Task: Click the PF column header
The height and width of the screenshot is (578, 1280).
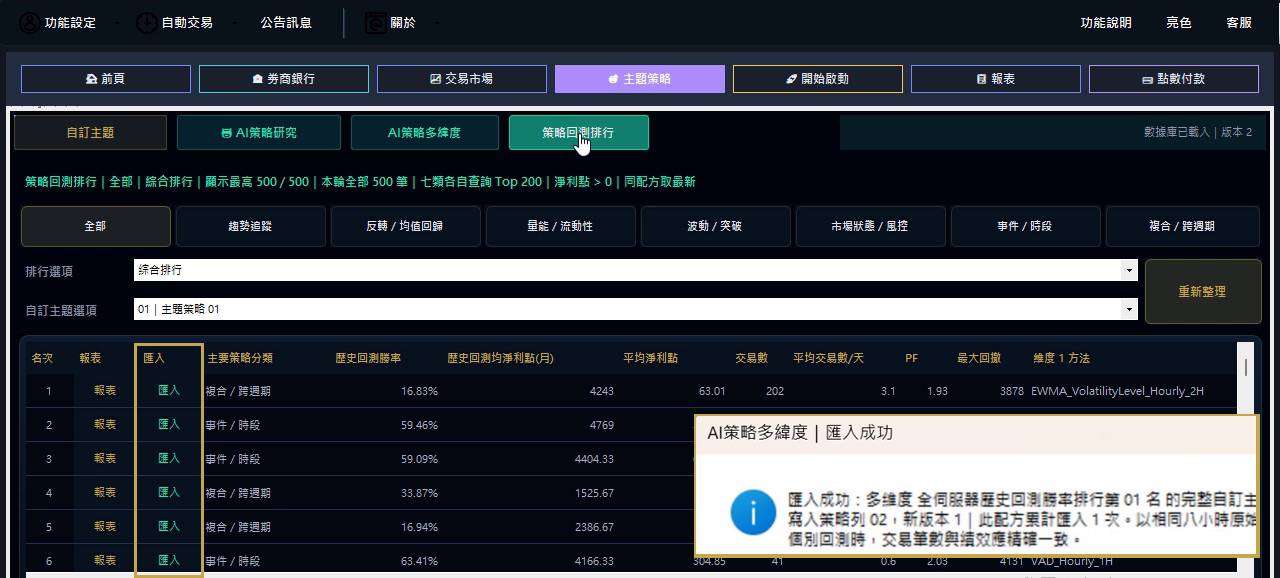Action: pyautogui.click(x=911, y=358)
